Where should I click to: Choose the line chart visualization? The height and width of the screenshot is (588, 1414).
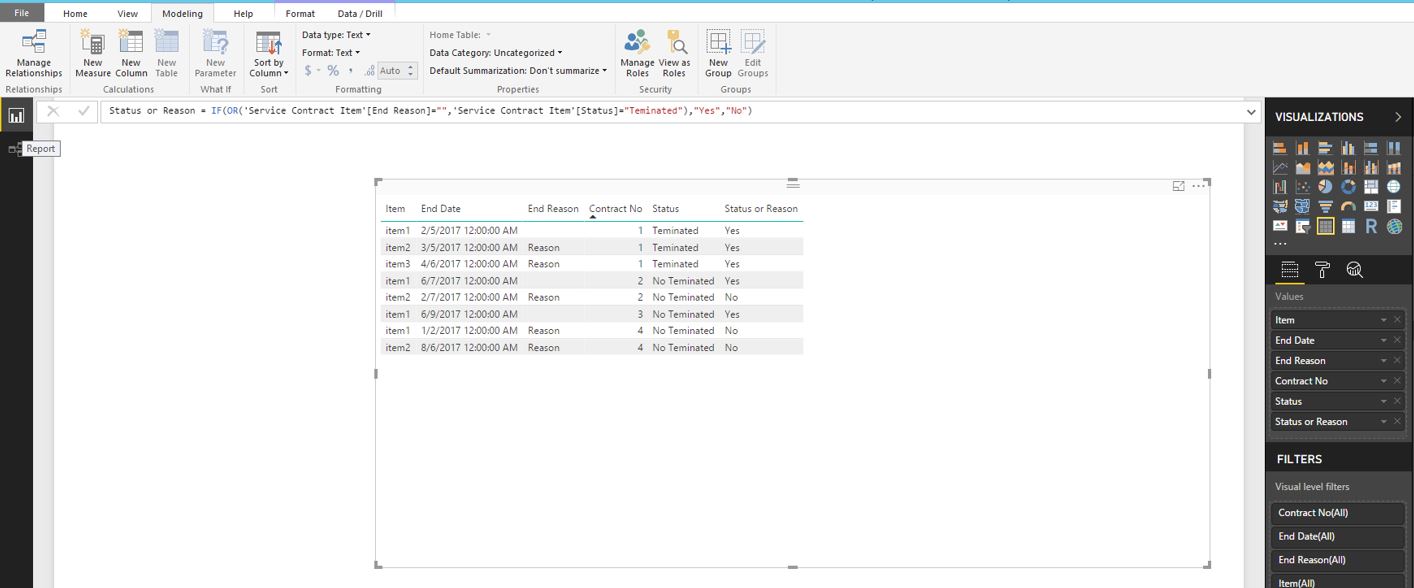tap(1280, 168)
